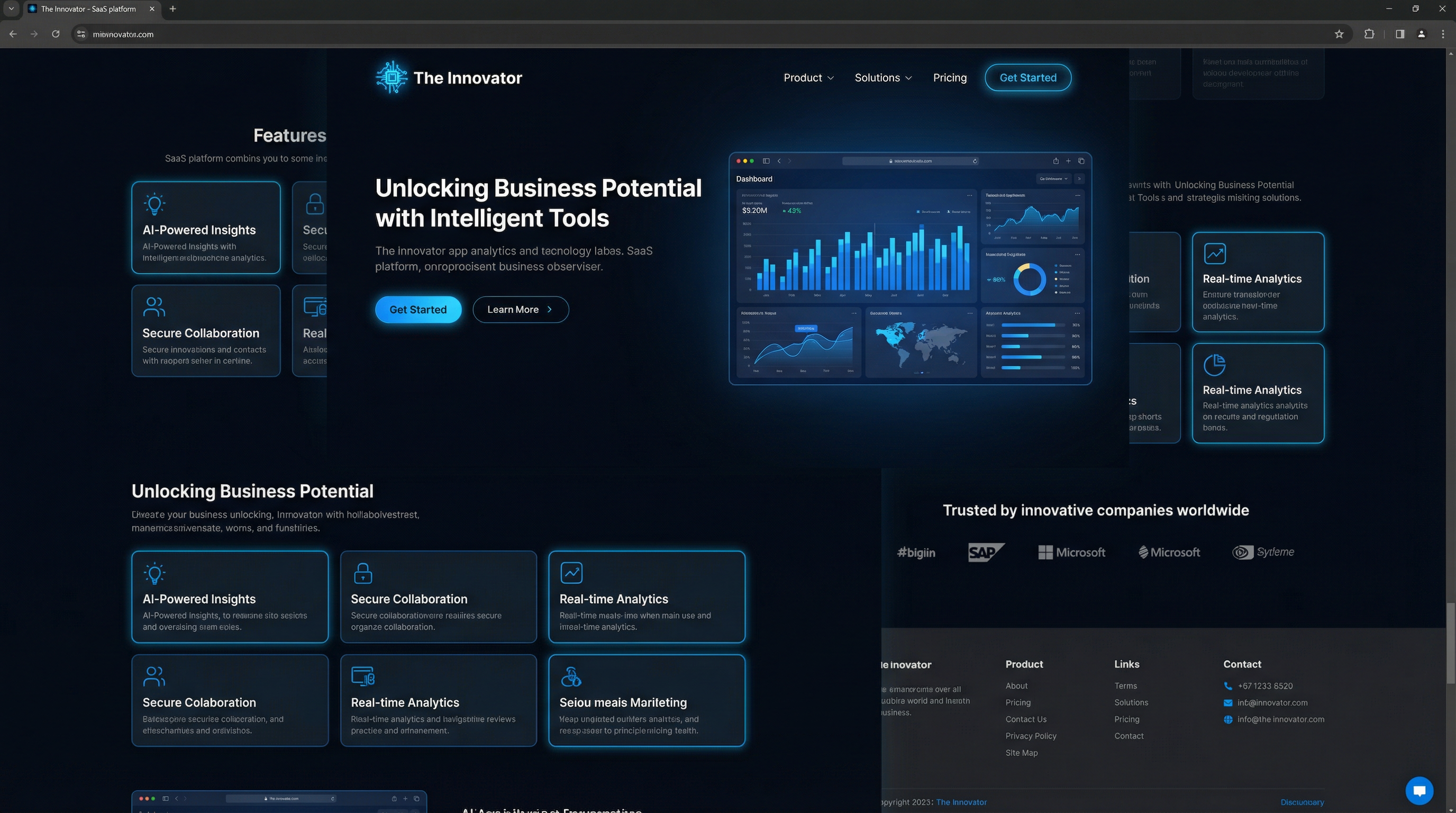Open the chat bubble widget
1456x813 pixels.
pos(1418,790)
